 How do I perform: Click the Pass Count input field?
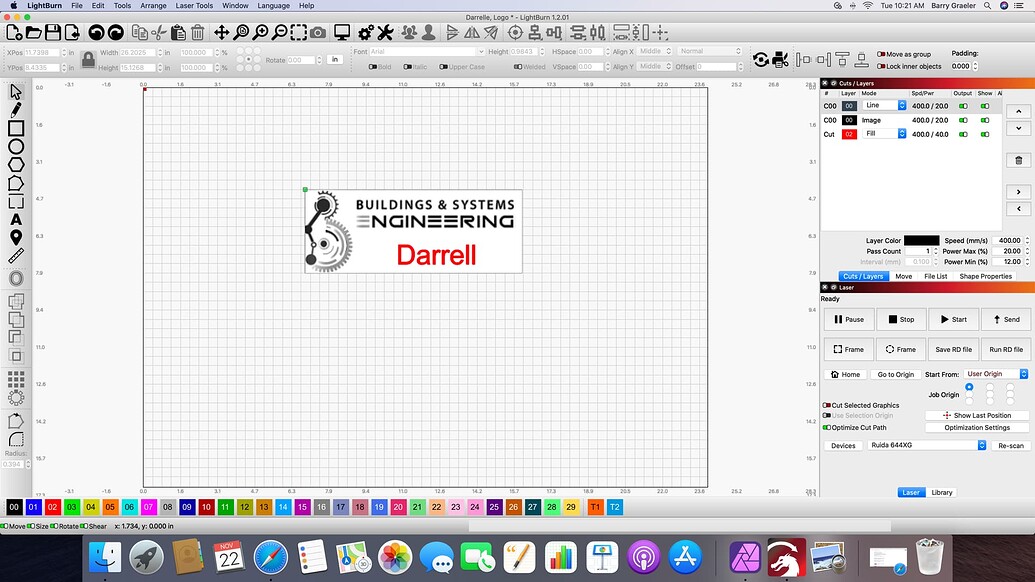918,251
